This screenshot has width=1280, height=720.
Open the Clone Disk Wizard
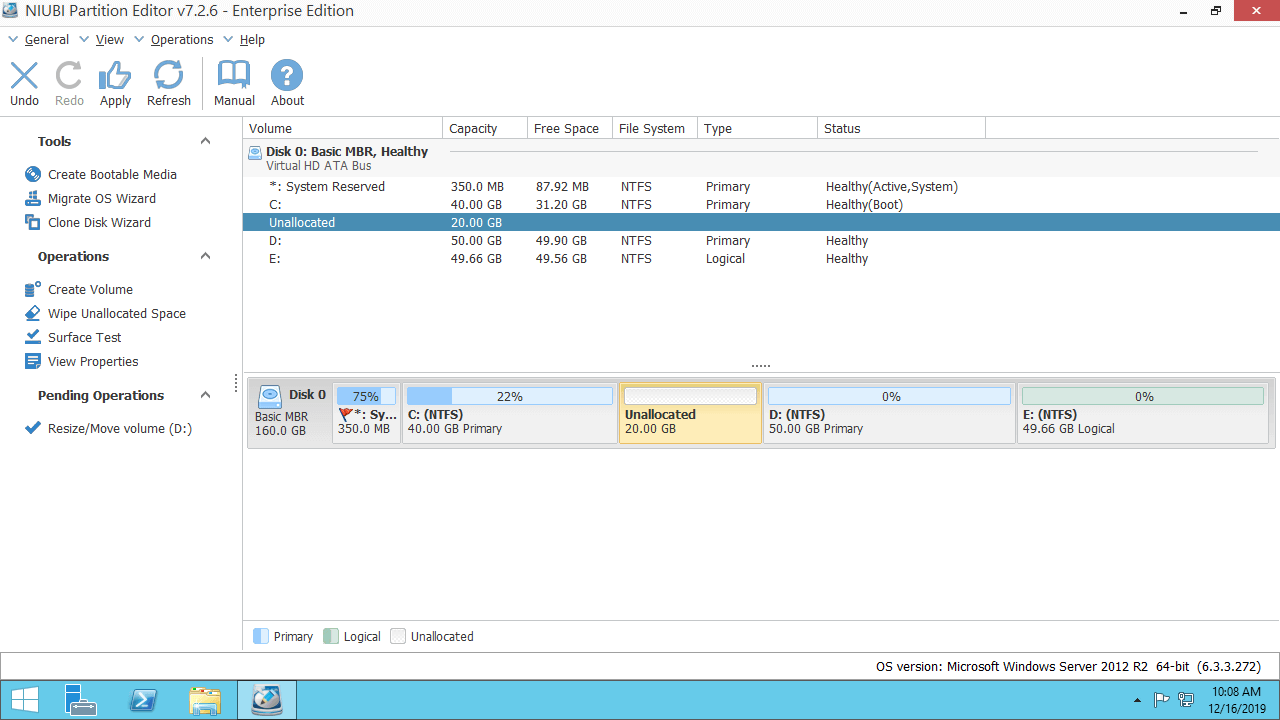click(x=99, y=222)
